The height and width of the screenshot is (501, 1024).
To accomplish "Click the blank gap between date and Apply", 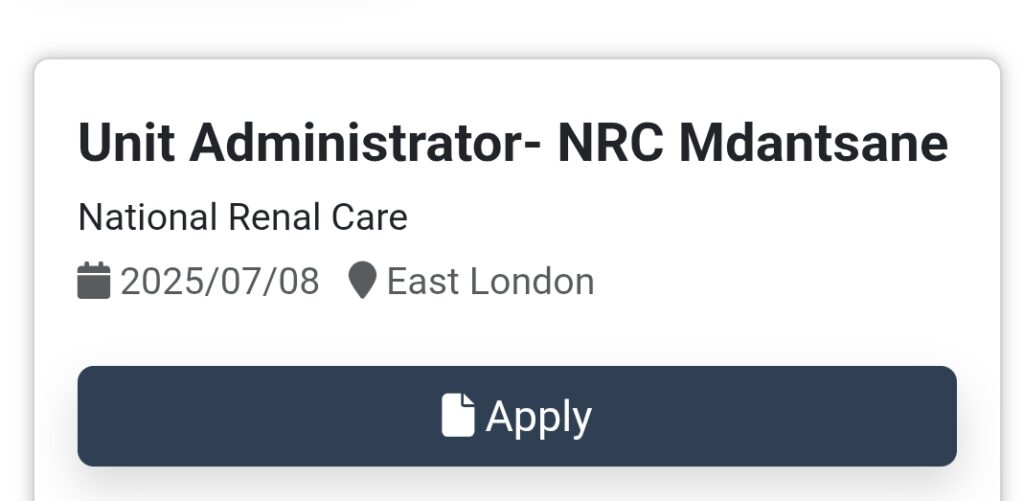I will click(x=517, y=333).
